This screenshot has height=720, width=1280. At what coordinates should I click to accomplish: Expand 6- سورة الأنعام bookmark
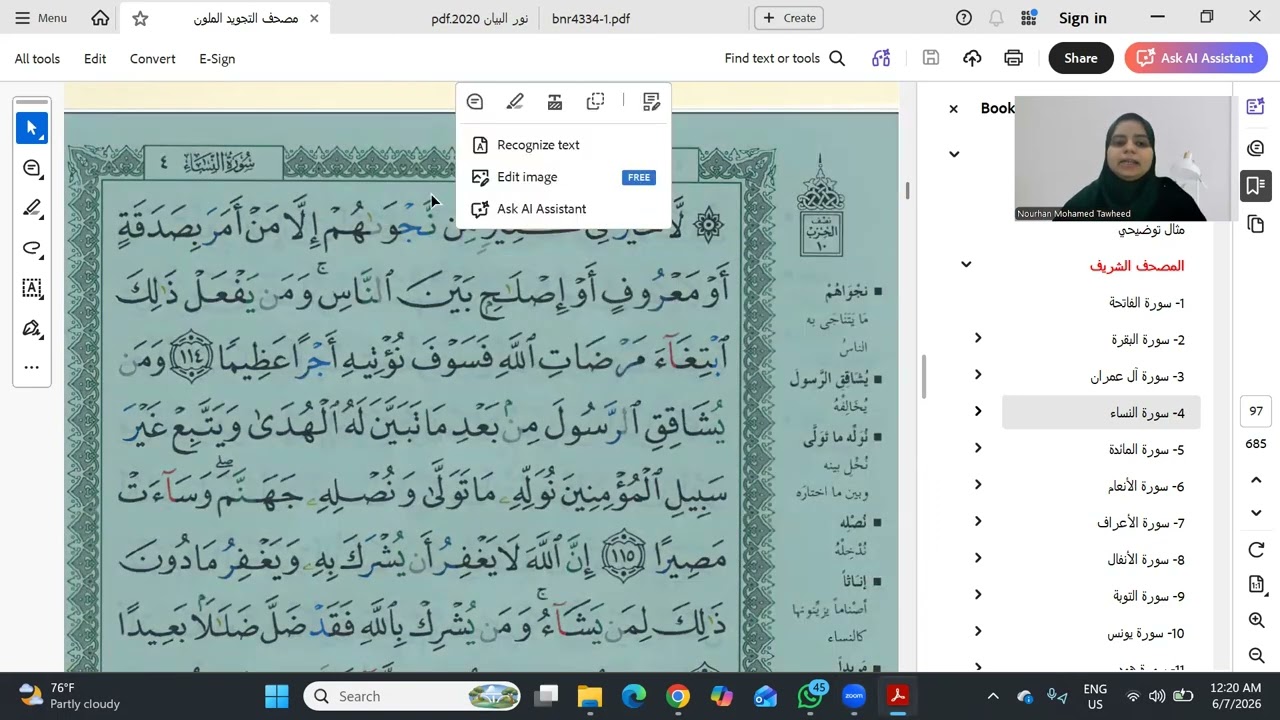click(x=978, y=485)
